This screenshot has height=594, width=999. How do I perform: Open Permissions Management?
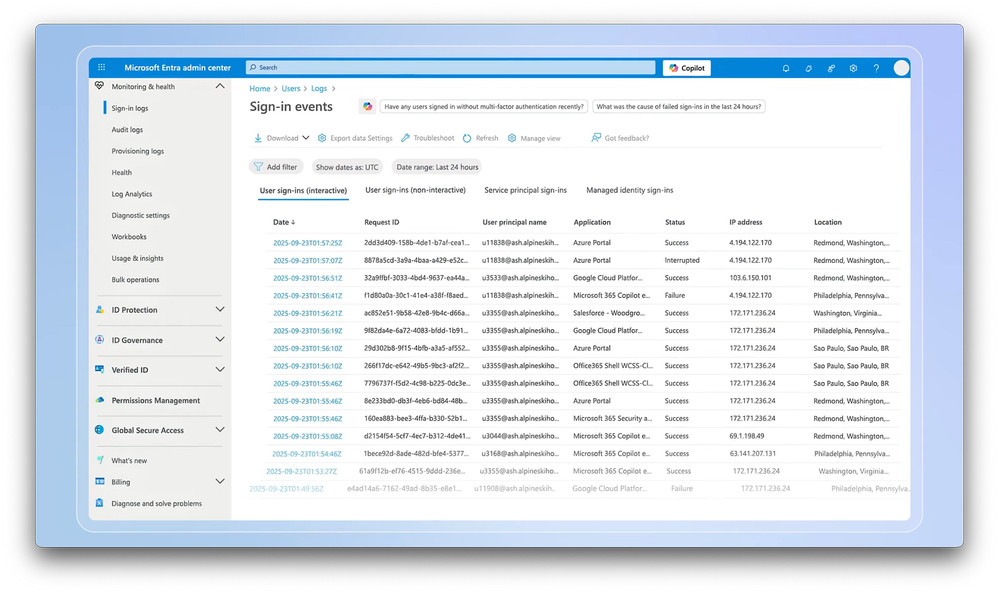point(155,400)
